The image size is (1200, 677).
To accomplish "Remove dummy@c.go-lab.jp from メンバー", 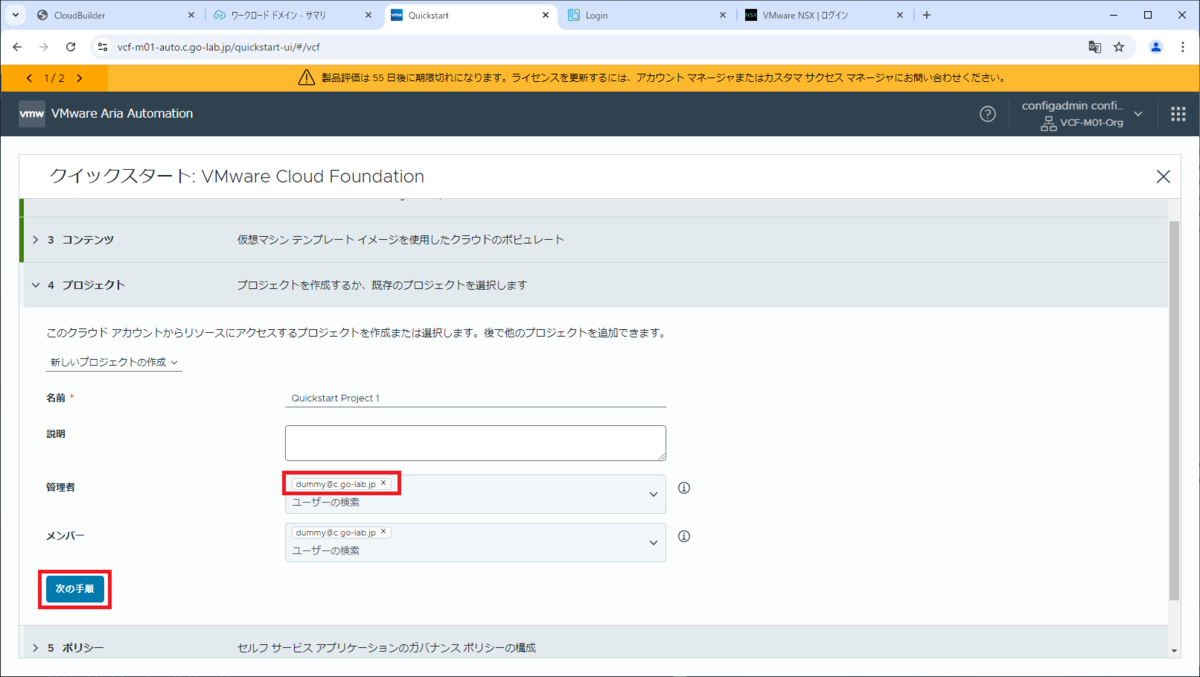I will pyautogui.click(x=383, y=532).
